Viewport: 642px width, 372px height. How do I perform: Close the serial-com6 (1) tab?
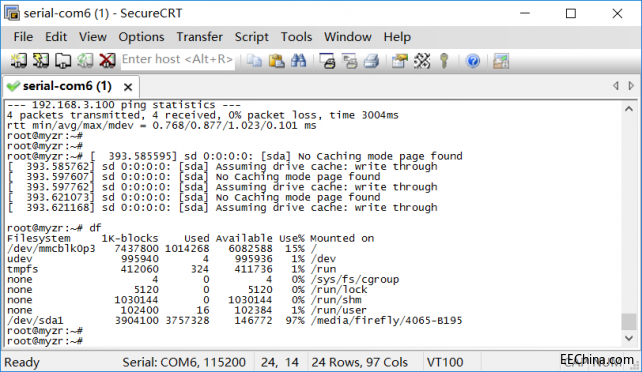coord(128,87)
